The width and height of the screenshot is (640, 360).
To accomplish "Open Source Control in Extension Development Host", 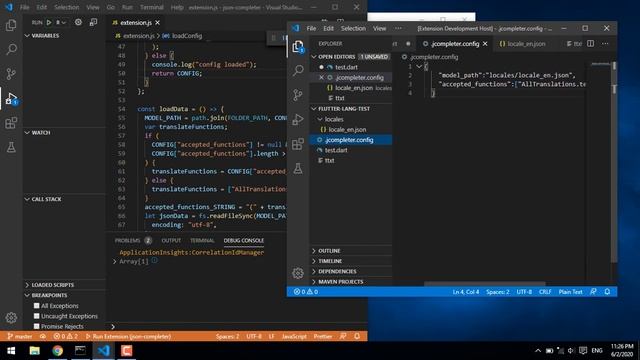I will pyautogui.click(x=298, y=95).
